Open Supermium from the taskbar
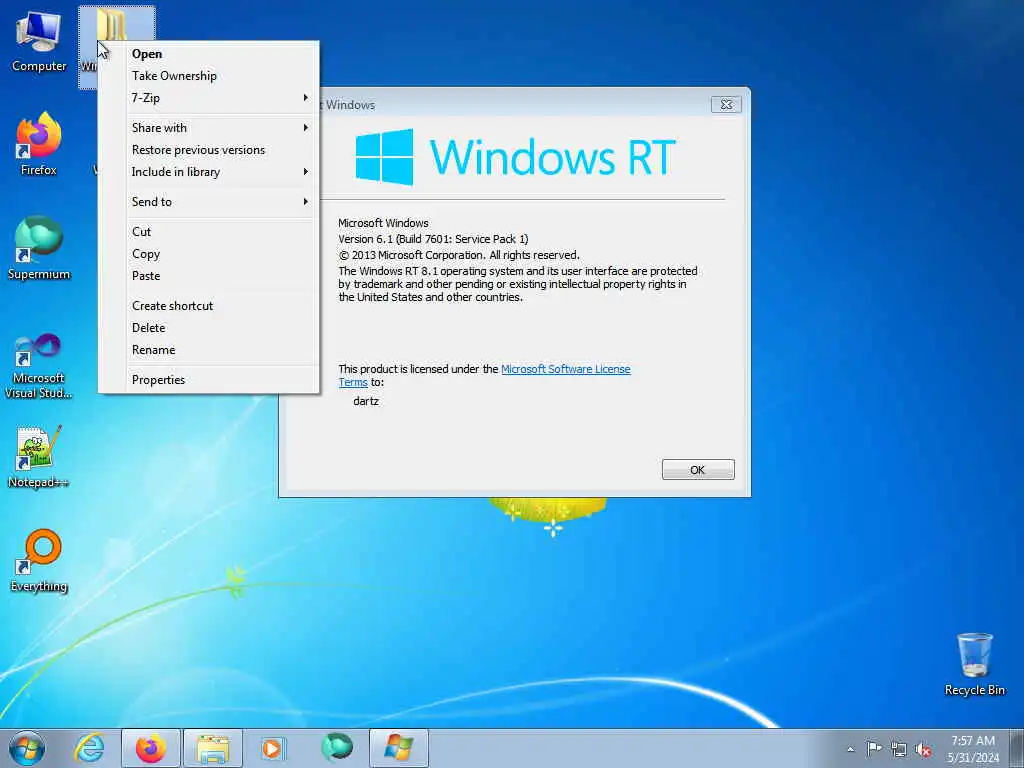 click(337, 747)
